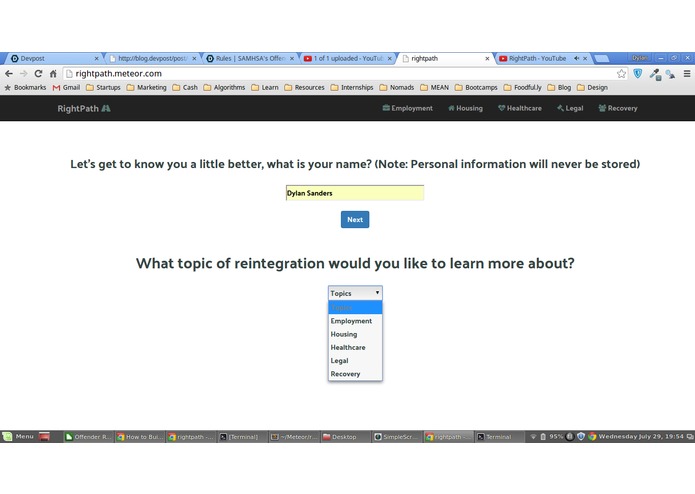Image resolution: width=695 pixels, height=494 pixels.
Task: Open Legal in the navbar
Action: tap(570, 108)
